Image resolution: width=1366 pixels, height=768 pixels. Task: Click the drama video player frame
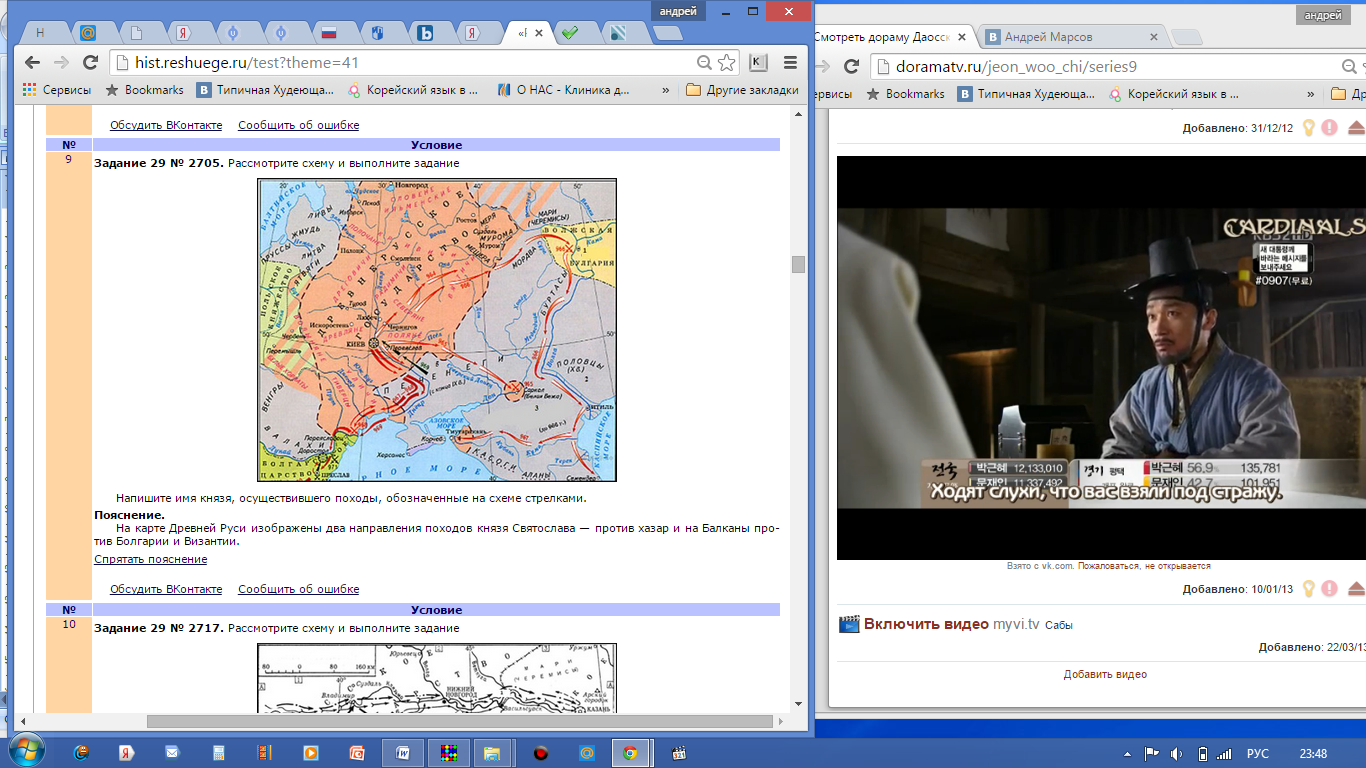click(x=1101, y=357)
